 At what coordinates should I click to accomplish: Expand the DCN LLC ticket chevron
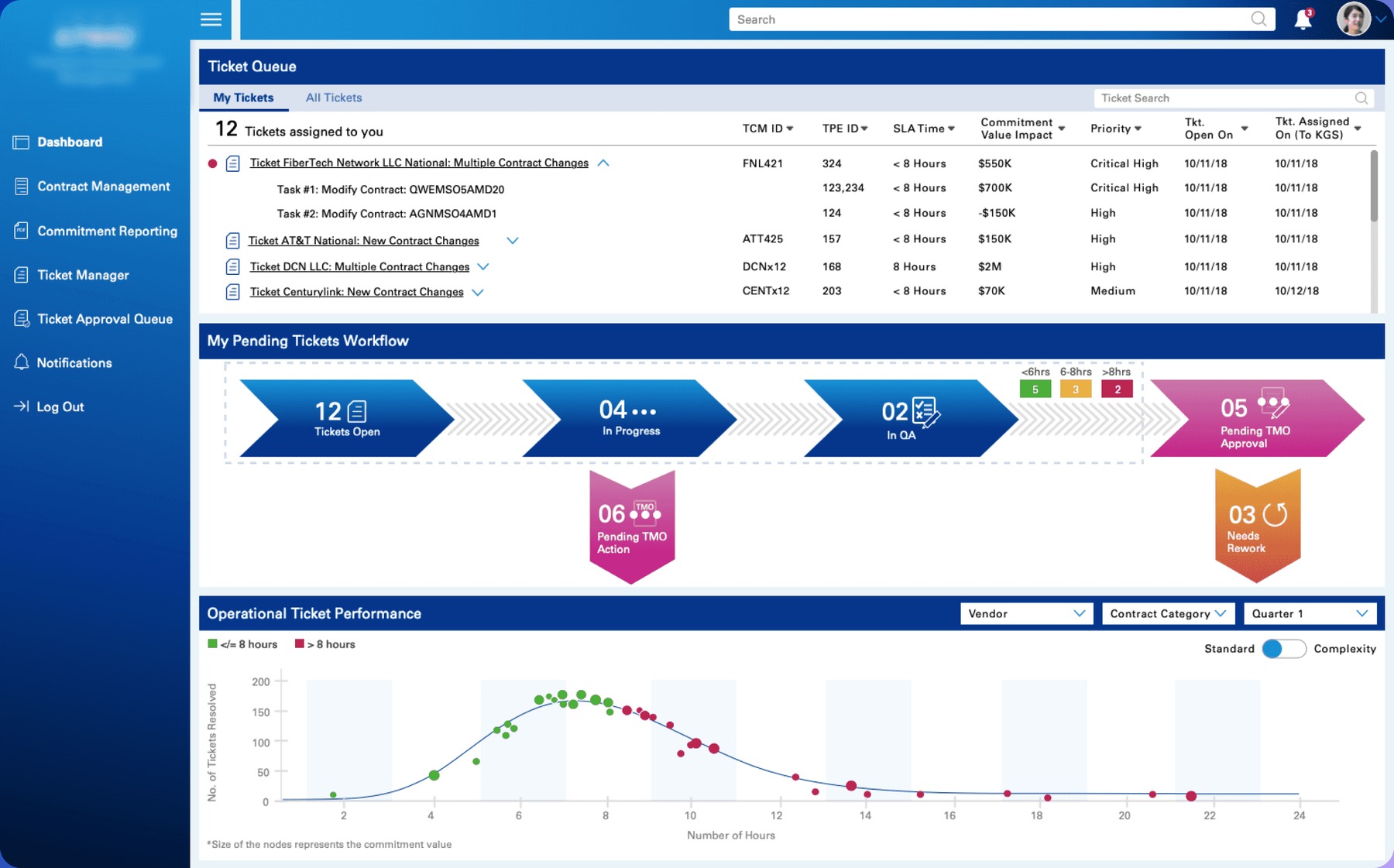(x=483, y=267)
